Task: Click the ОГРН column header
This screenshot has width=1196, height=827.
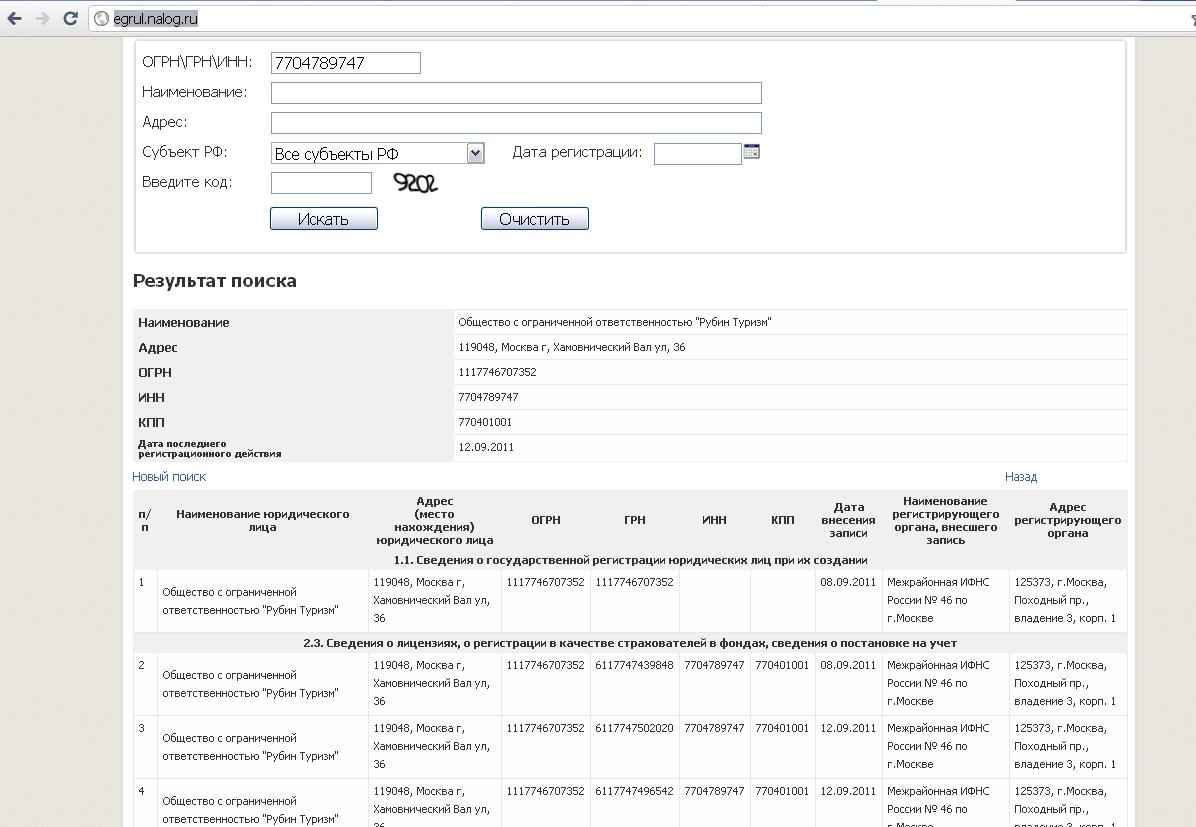Action: coord(545,520)
